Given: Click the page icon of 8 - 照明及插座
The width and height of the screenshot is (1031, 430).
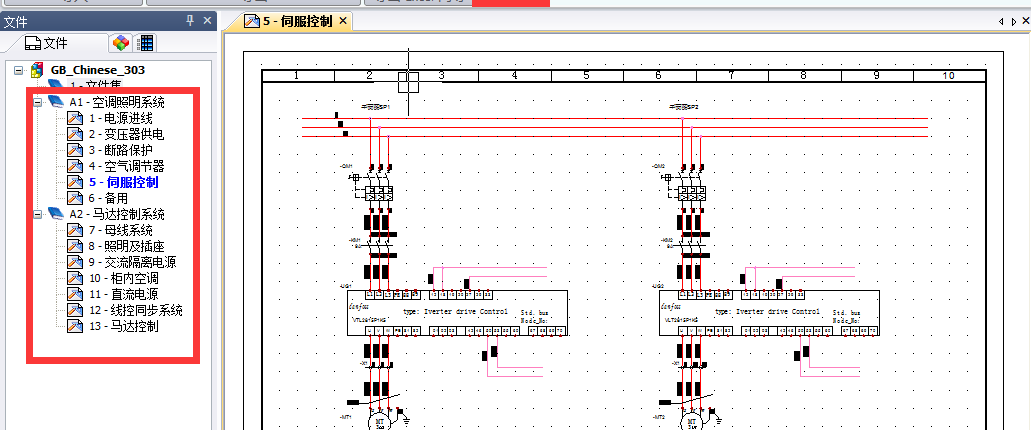Looking at the screenshot, I should click(x=76, y=246).
